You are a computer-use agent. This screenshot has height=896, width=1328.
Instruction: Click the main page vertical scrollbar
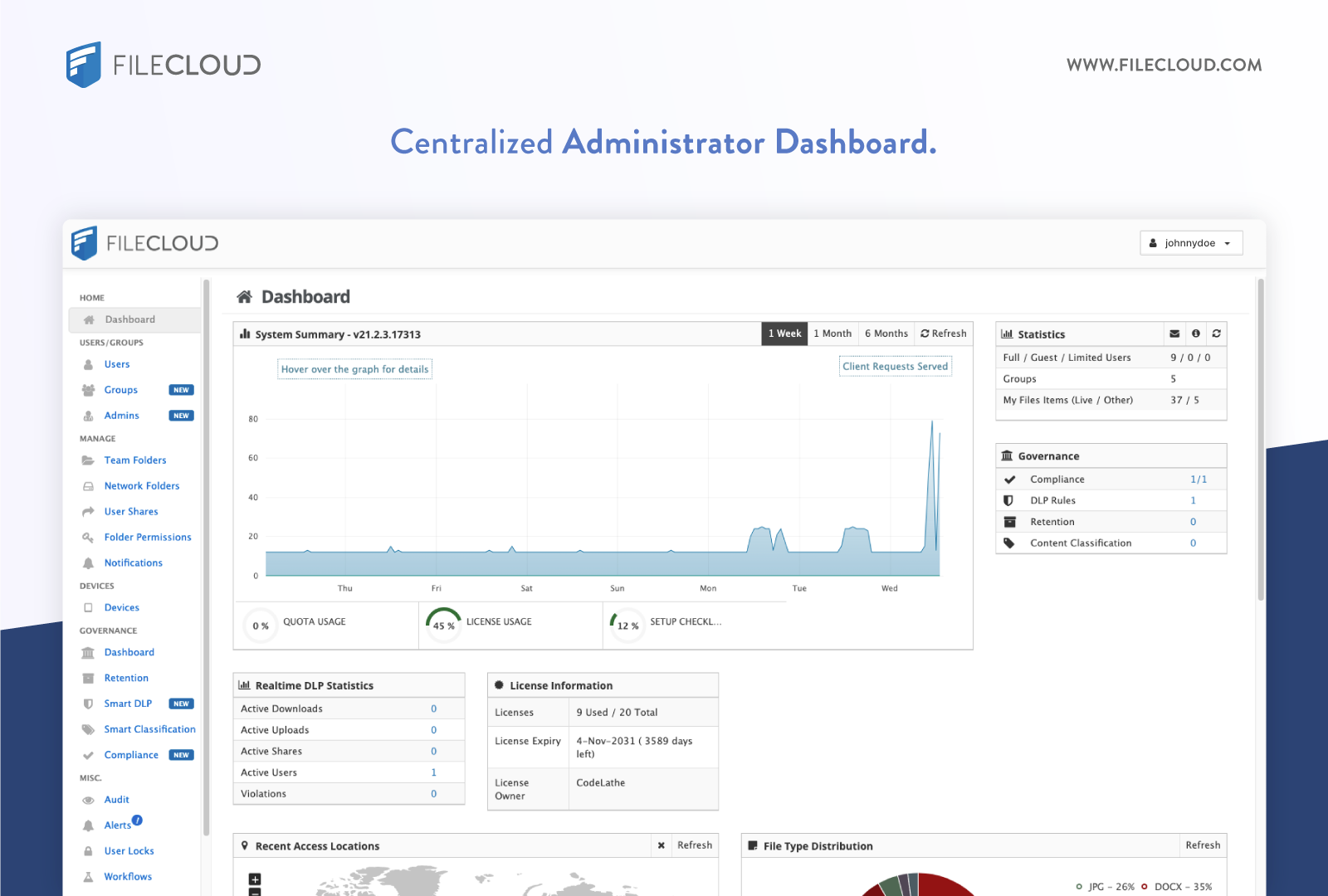(1261, 440)
